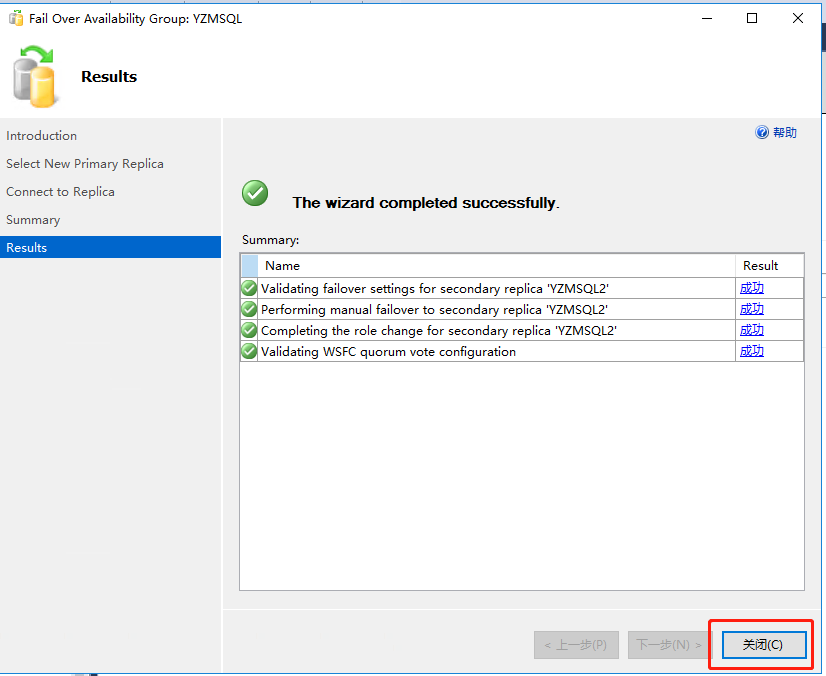Open the Summary step in sidebar
Image resolution: width=826 pixels, height=676 pixels.
coord(33,220)
